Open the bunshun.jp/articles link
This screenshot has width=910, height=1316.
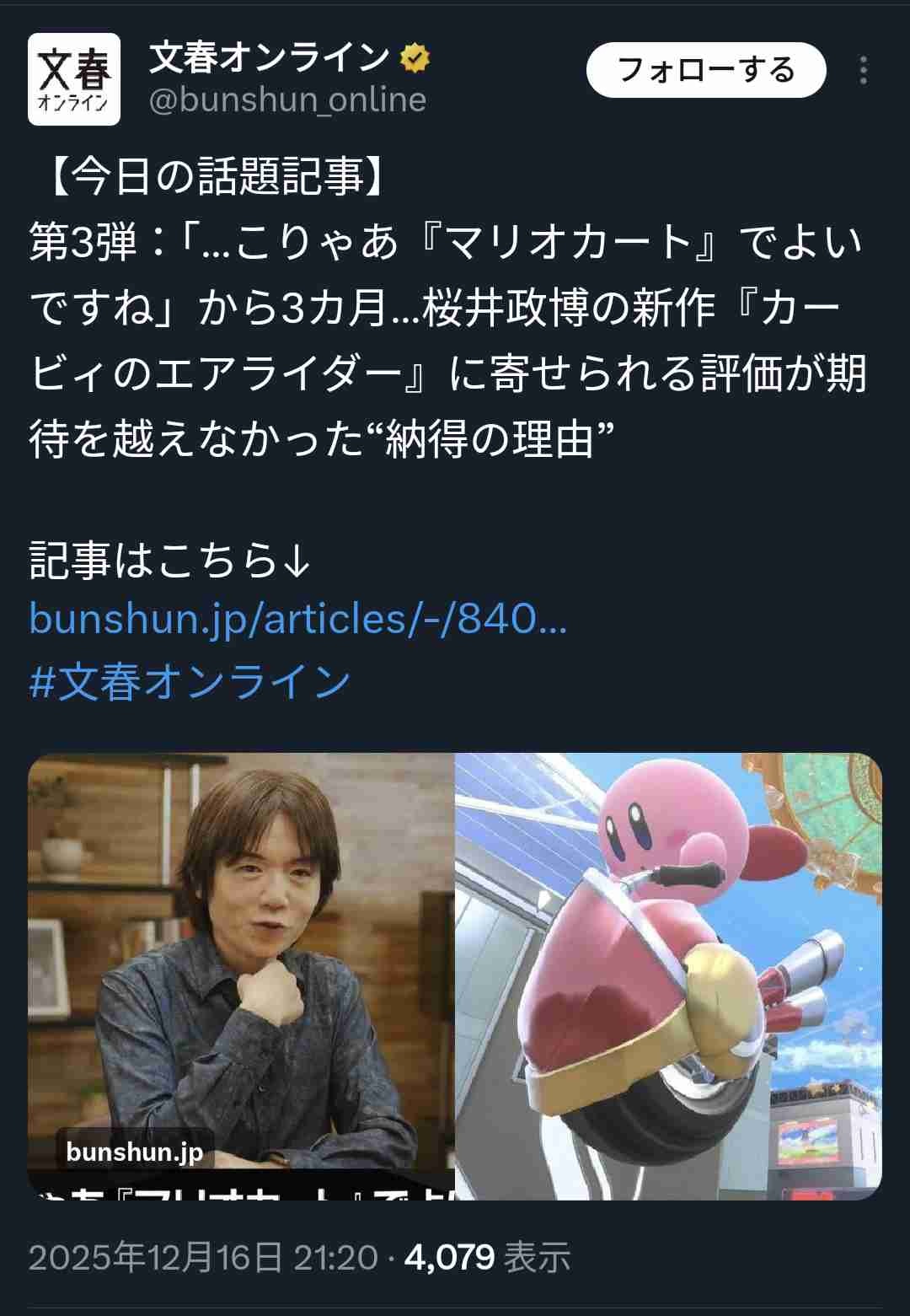pyautogui.click(x=298, y=619)
